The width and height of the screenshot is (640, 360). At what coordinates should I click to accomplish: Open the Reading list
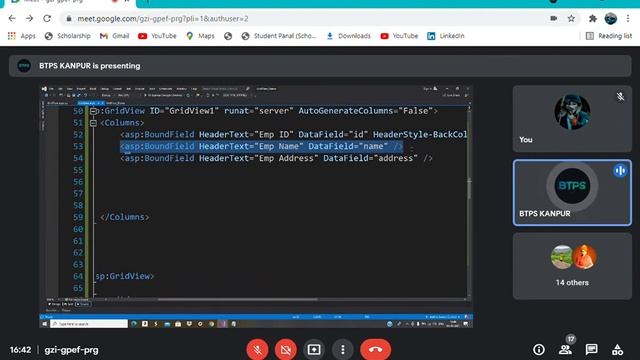(609, 36)
